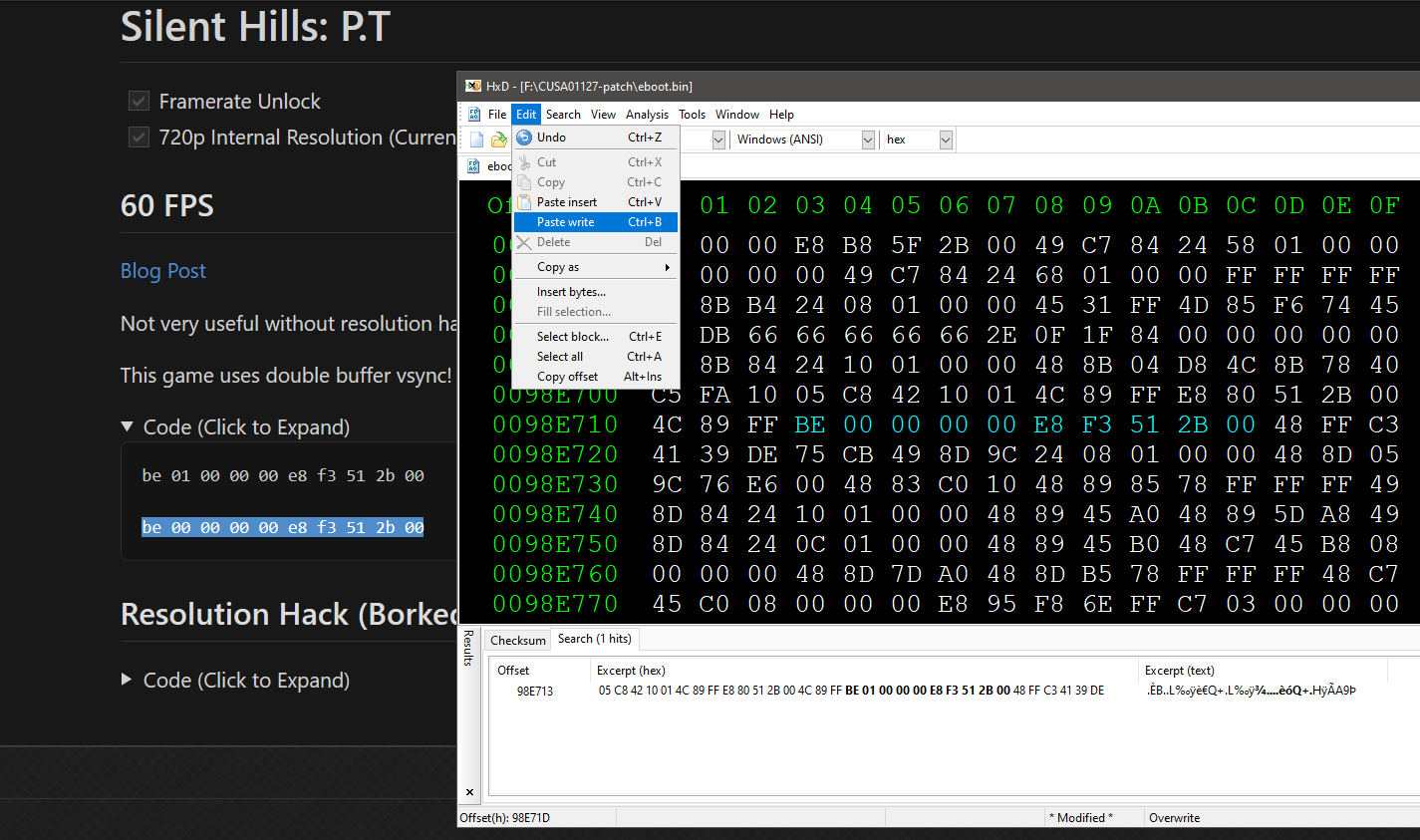Click the offset label 0098E720
Screen dimensions: 1420x840
(x=555, y=454)
